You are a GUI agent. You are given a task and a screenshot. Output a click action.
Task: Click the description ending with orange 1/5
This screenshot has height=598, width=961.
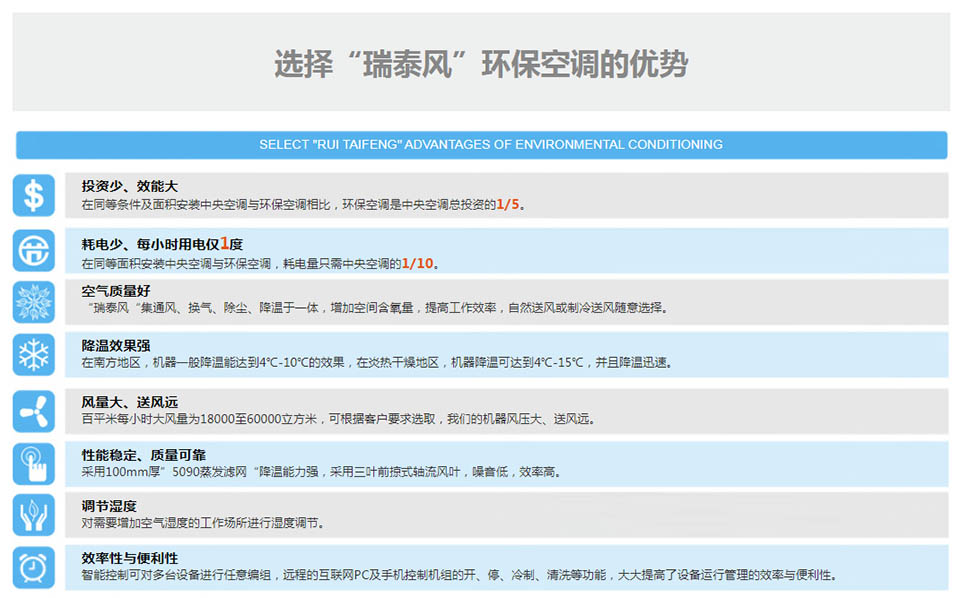[x=303, y=205]
